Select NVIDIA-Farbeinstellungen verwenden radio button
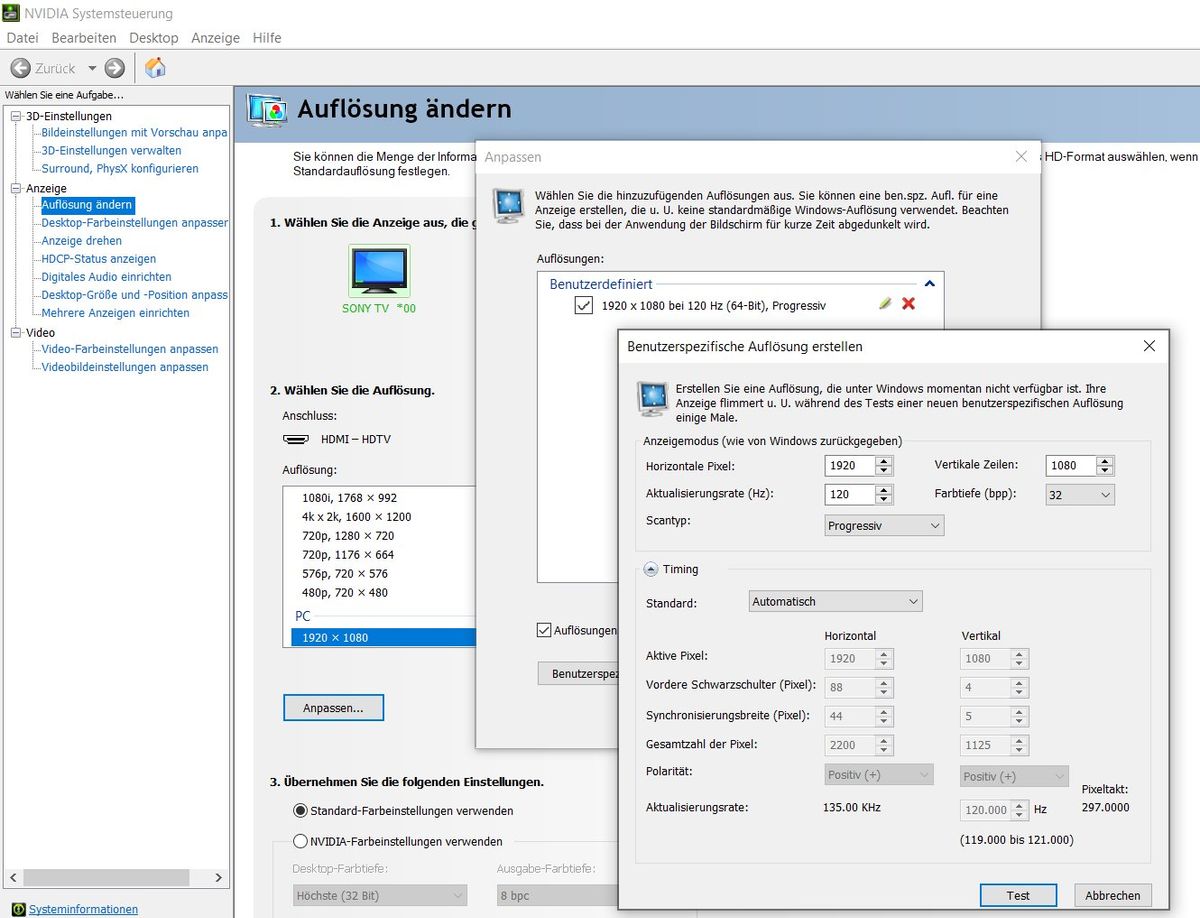This screenshot has width=1200, height=918. pos(300,841)
